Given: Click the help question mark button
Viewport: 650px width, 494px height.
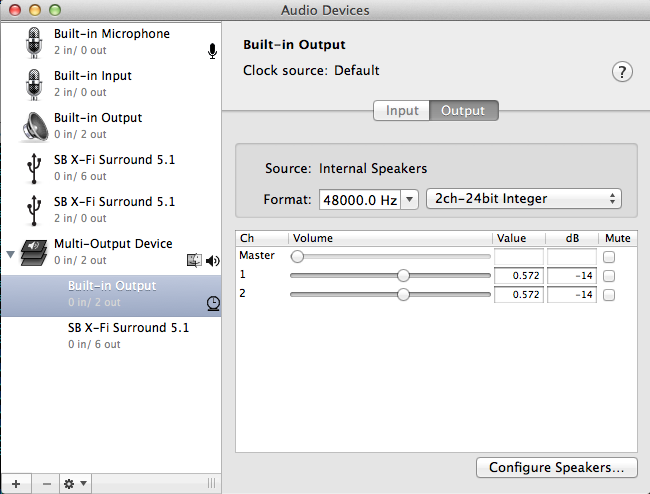Looking at the screenshot, I should pos(622,72).
